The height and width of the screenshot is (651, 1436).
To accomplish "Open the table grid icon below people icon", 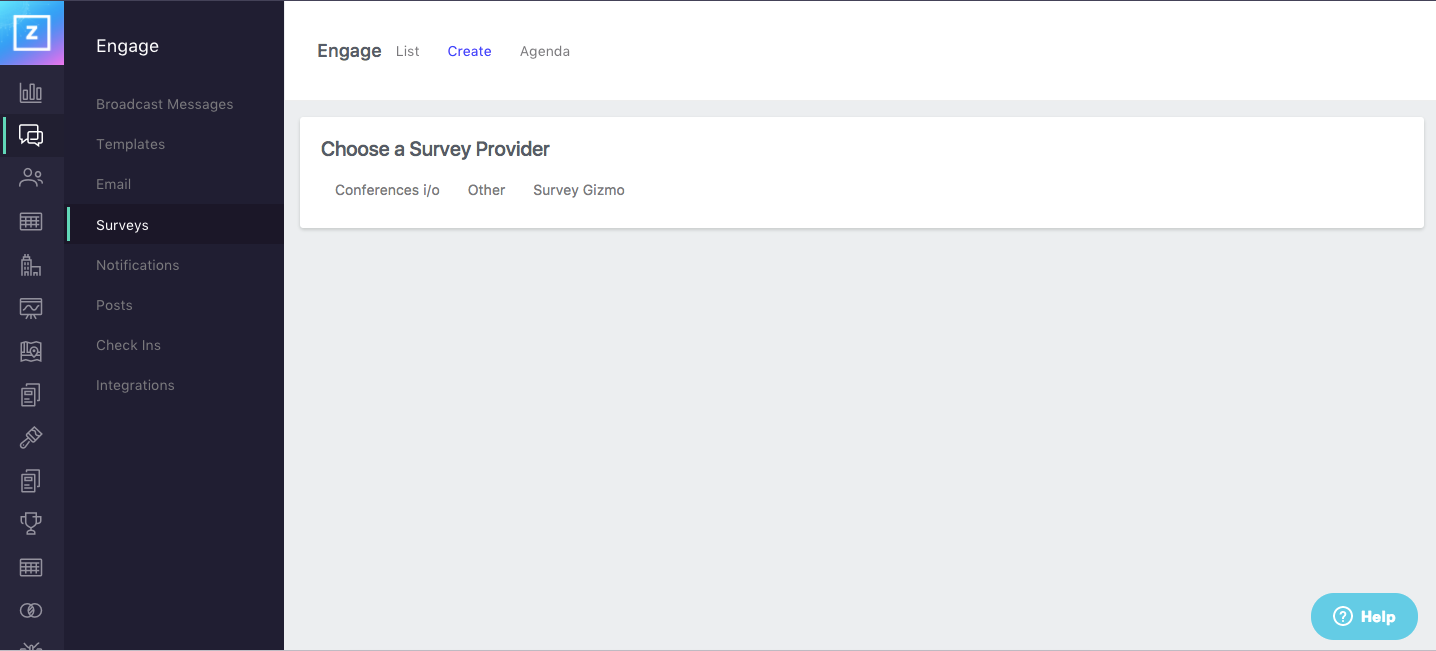I will 31,221.
